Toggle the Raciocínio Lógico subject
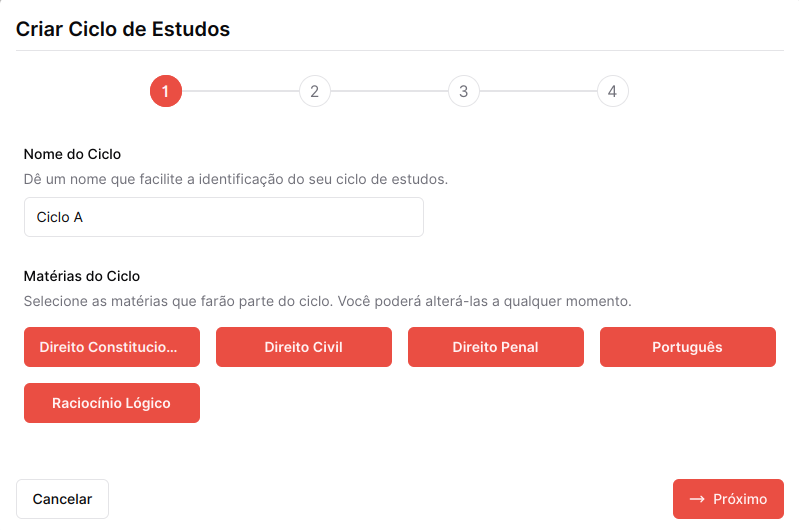This screenshot has height=530, width=799. 112,403
